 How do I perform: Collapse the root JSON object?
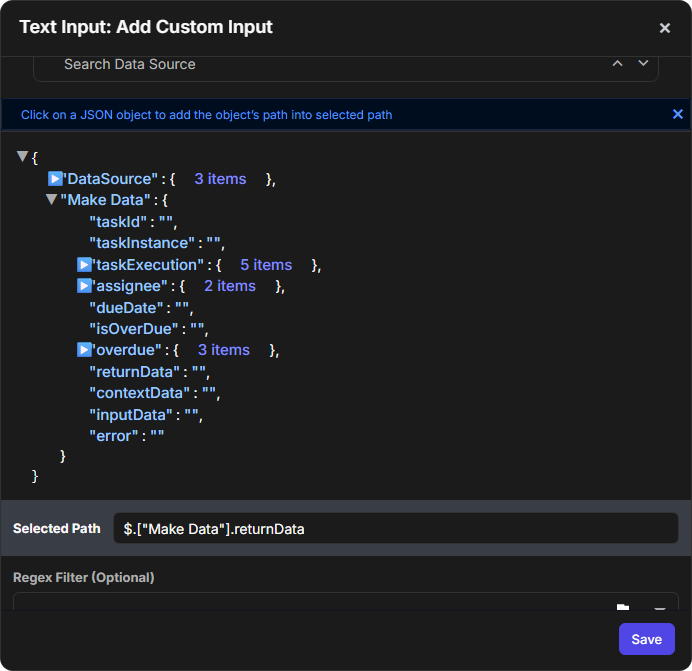tap(23, 156)
